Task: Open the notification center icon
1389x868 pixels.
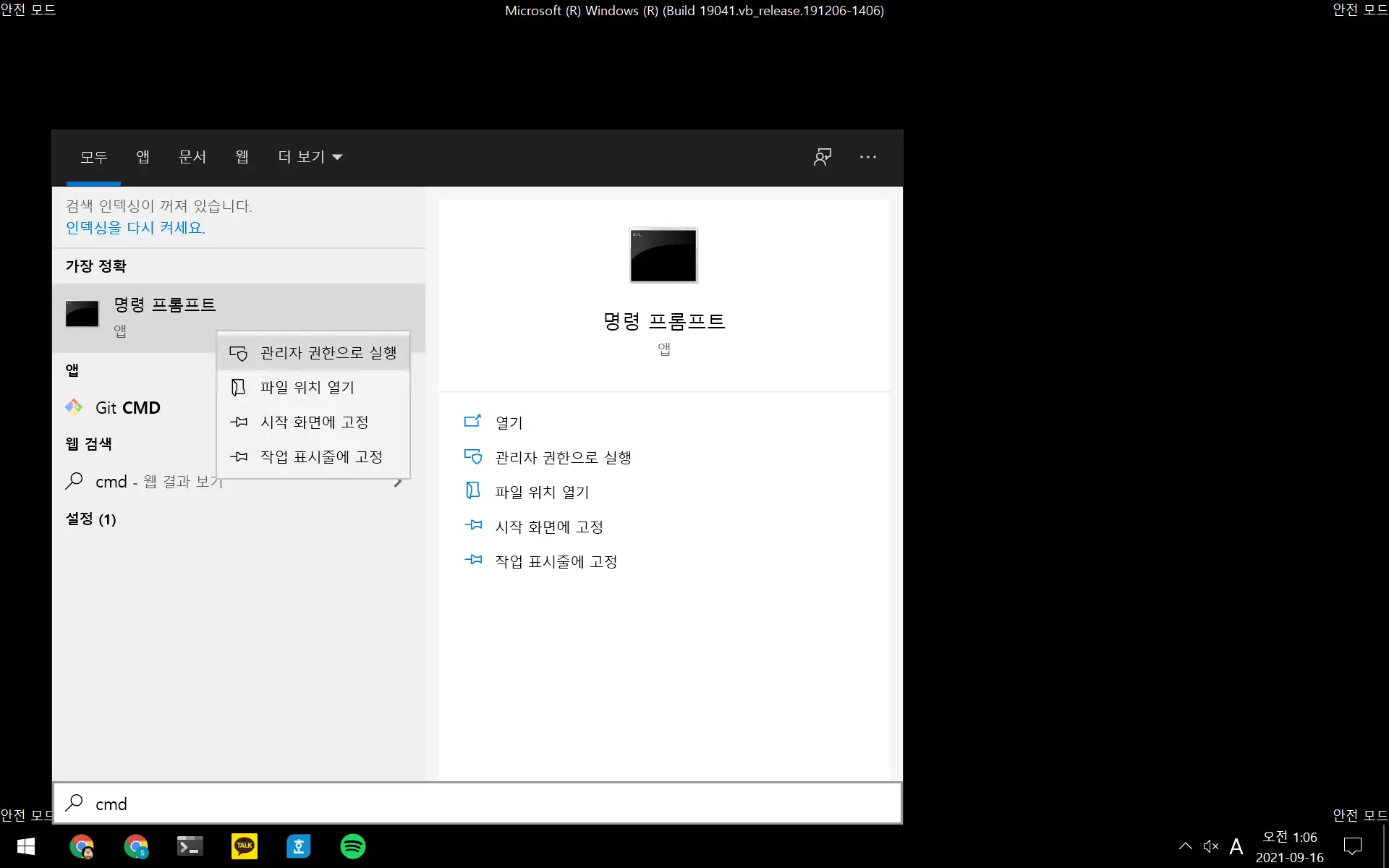Action: [x=1352, y=846]
